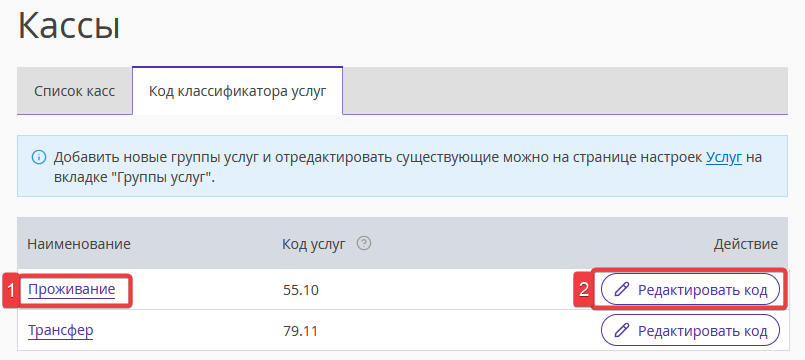
Task: Select the Код классификатора услуг tab
Action: click(x=237, y=91)
